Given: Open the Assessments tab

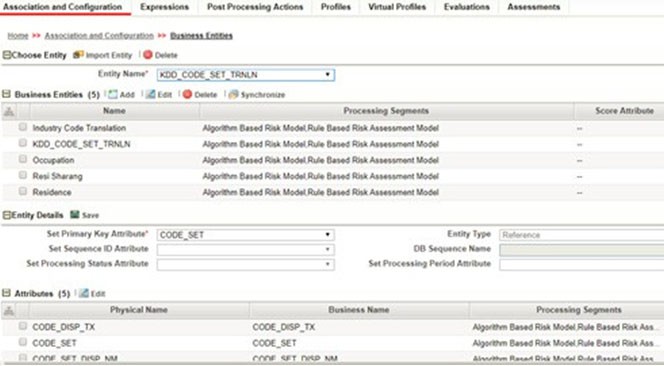Looking at the screenshot, I should click(534, 7).
